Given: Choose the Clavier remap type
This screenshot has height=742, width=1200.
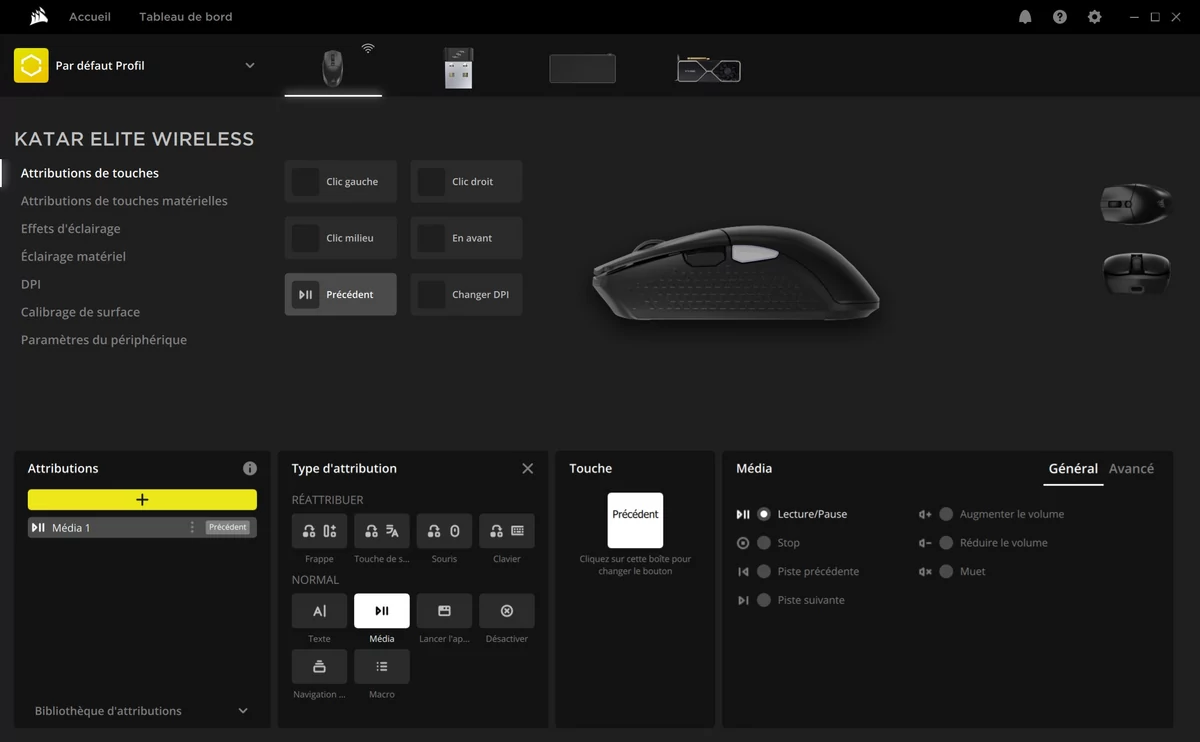Looking at the screenshot, I should pyautogui.click(x=507, y=531).
